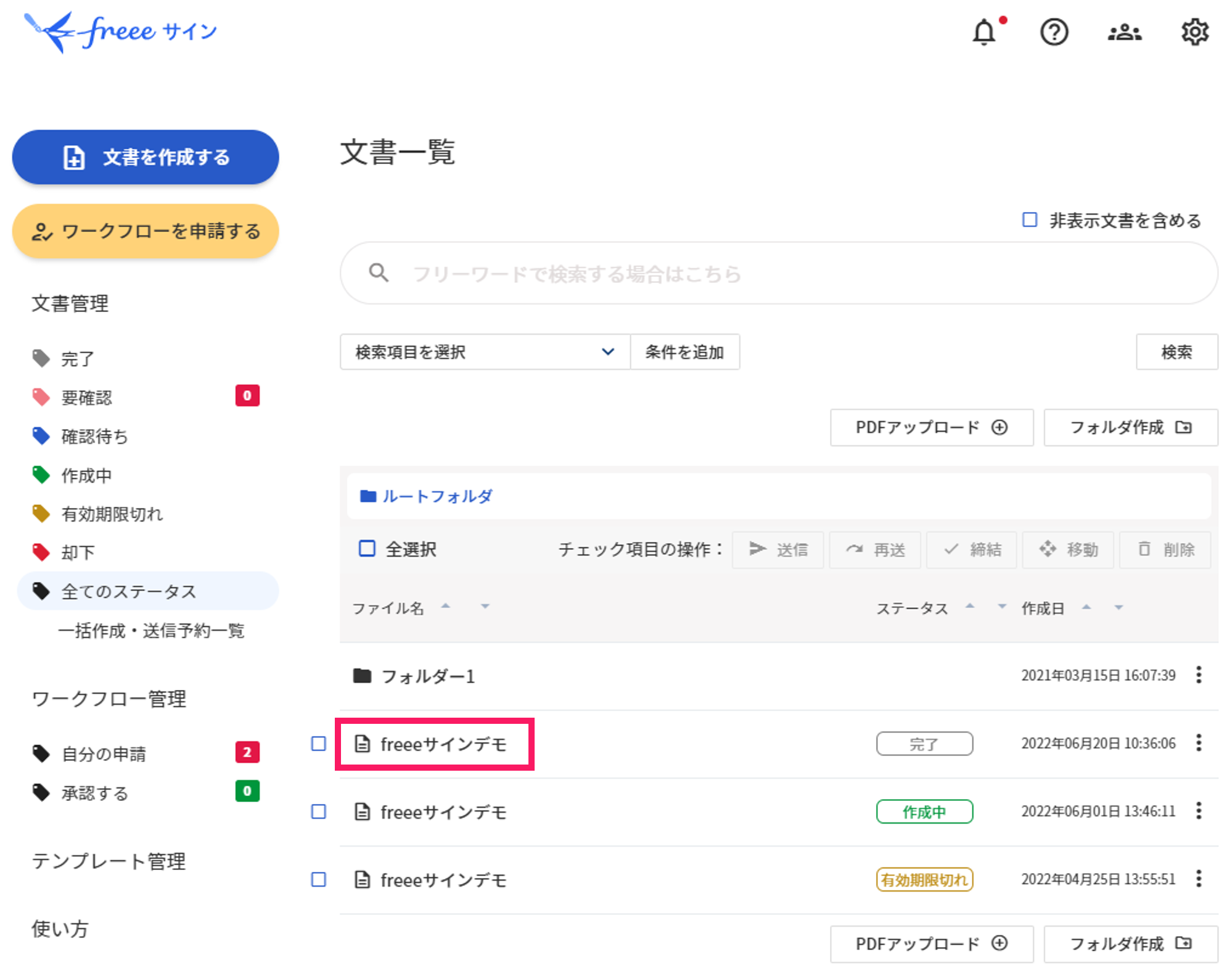Image resolution: width=1232 pixels, height=968 pixels.
Task: Click the 有効期限切れ yellow tag icon
Action: pyautogui.click(x=41, y=514)
